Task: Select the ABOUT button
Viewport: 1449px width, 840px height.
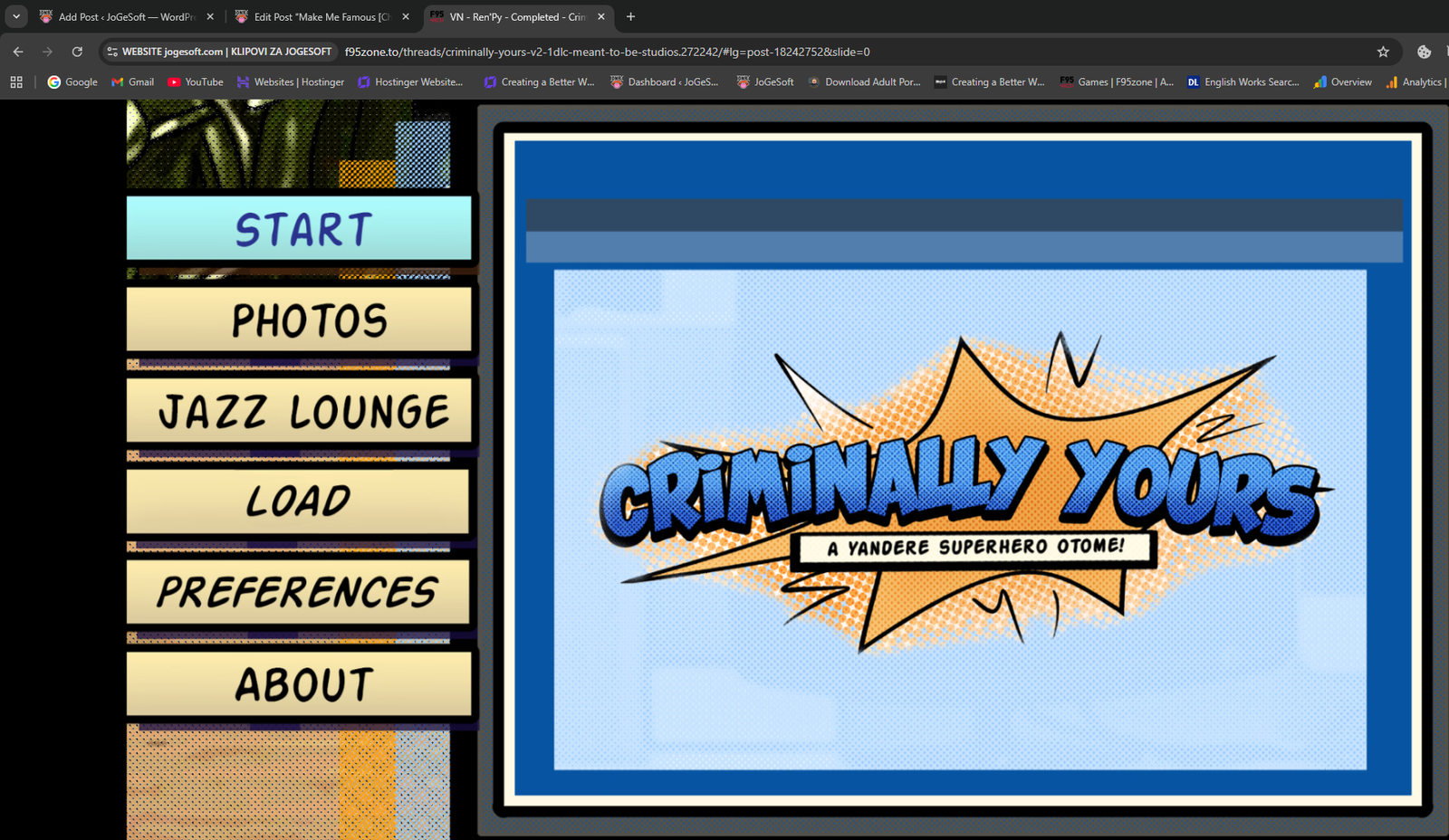Action: pos(299,683)
